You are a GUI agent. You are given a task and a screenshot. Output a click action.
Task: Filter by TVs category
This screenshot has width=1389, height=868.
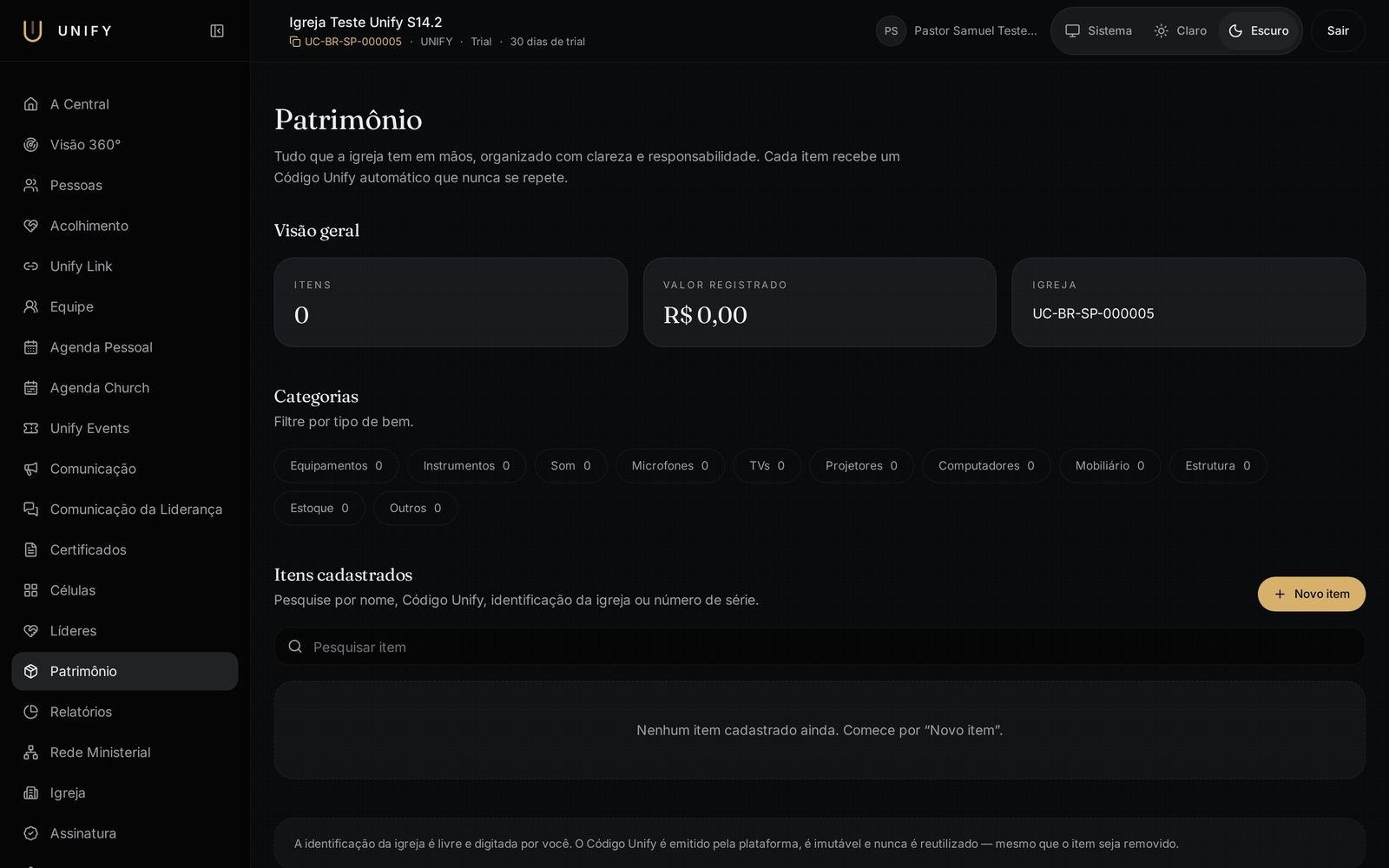767,466
